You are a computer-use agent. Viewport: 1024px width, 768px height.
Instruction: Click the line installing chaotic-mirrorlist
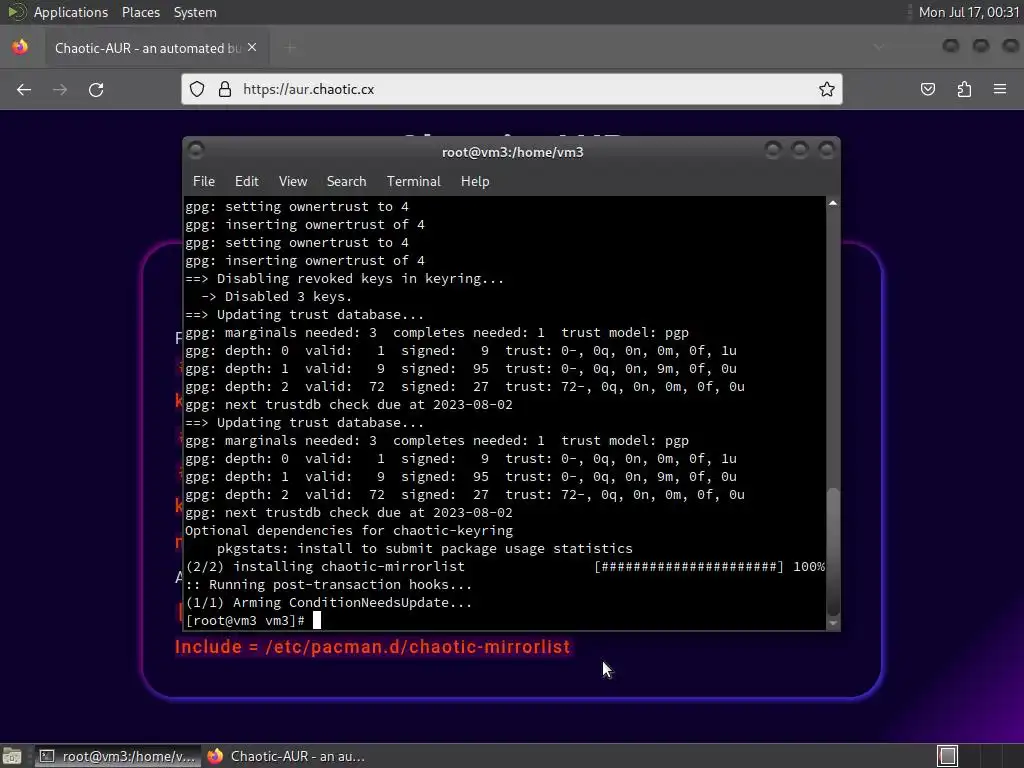[x=325, y=566]
